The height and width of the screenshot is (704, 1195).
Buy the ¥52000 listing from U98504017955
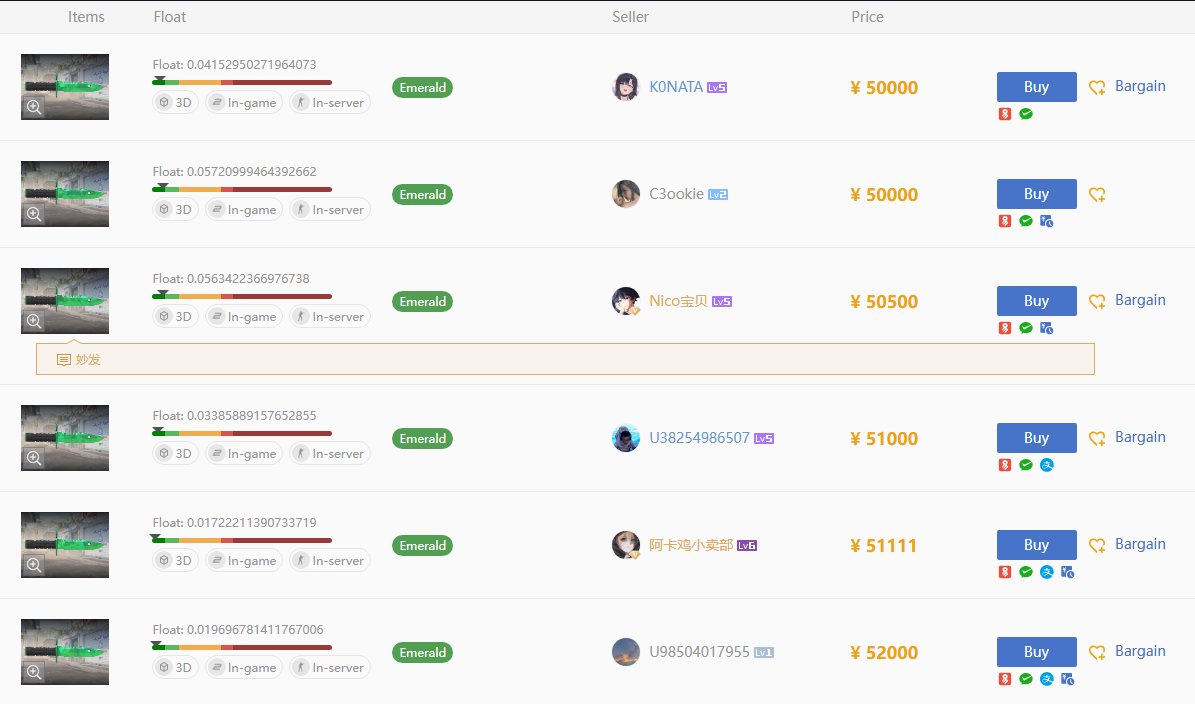(x=1036, y=651)
